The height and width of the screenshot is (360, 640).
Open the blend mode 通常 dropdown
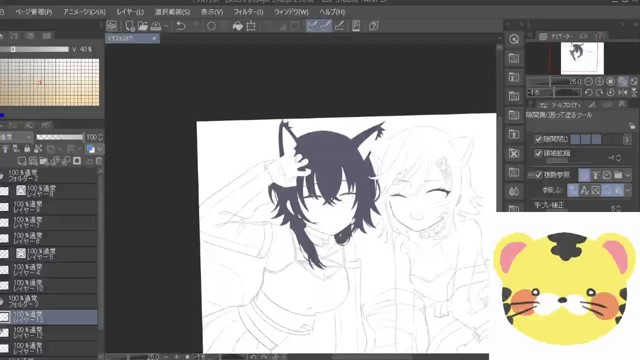(x=16, y=137)
